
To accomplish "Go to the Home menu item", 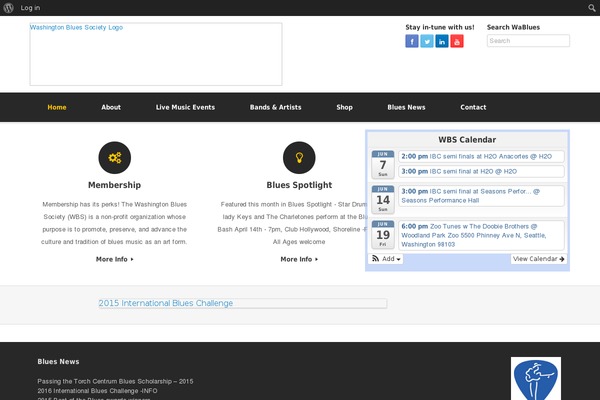I will click(57, 107).
